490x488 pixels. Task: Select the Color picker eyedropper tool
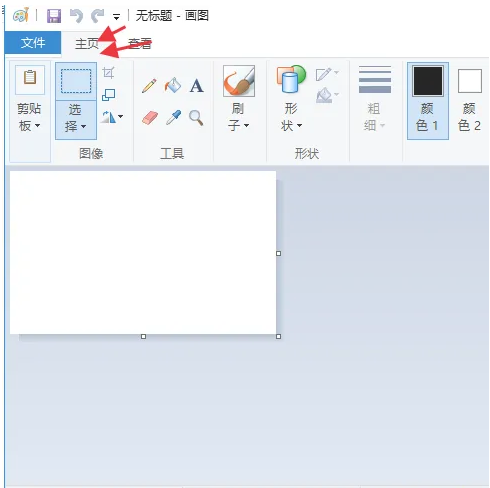[173, 117]
